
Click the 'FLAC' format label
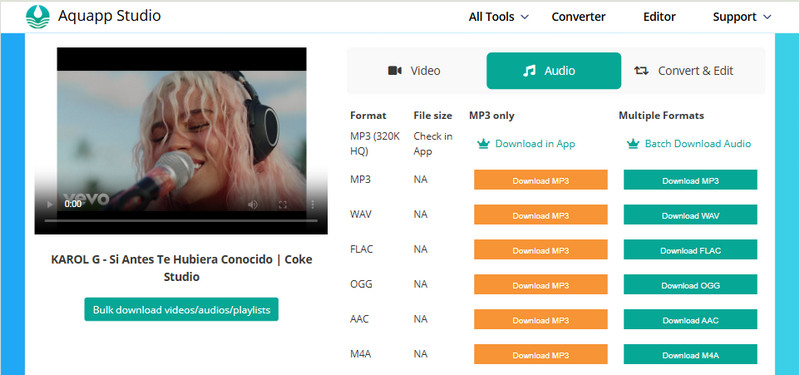(x=361, y=249)
